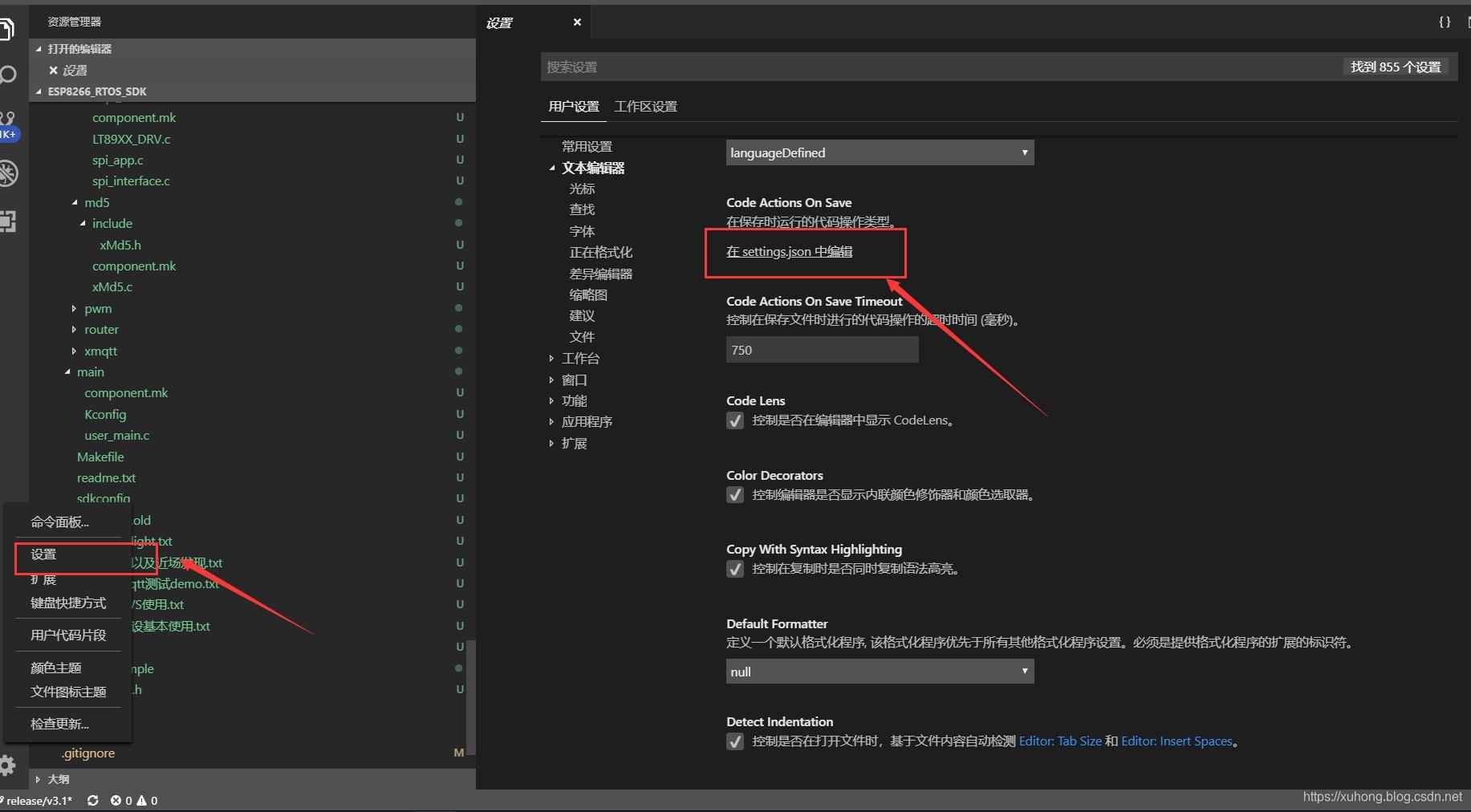Viewport: 1471px width, 812px height.
Task: Open the .gitignore file
Action: click(88, 753)
